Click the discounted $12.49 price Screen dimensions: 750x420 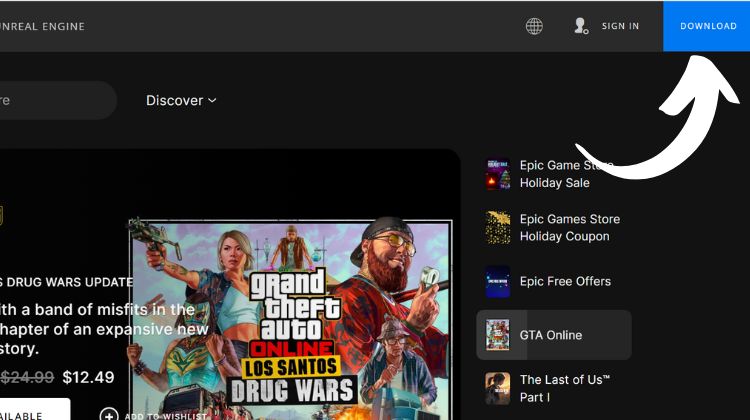(x=88, y=377)
